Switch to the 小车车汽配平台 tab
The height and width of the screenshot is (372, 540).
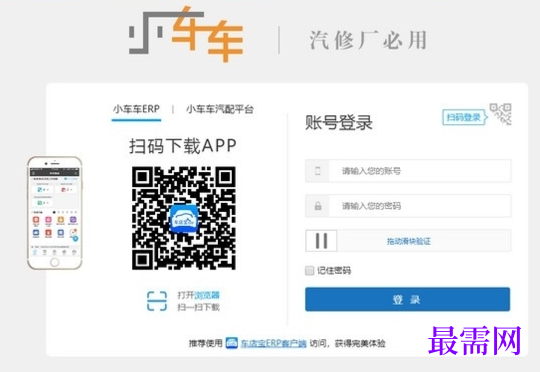coord(220,109)
